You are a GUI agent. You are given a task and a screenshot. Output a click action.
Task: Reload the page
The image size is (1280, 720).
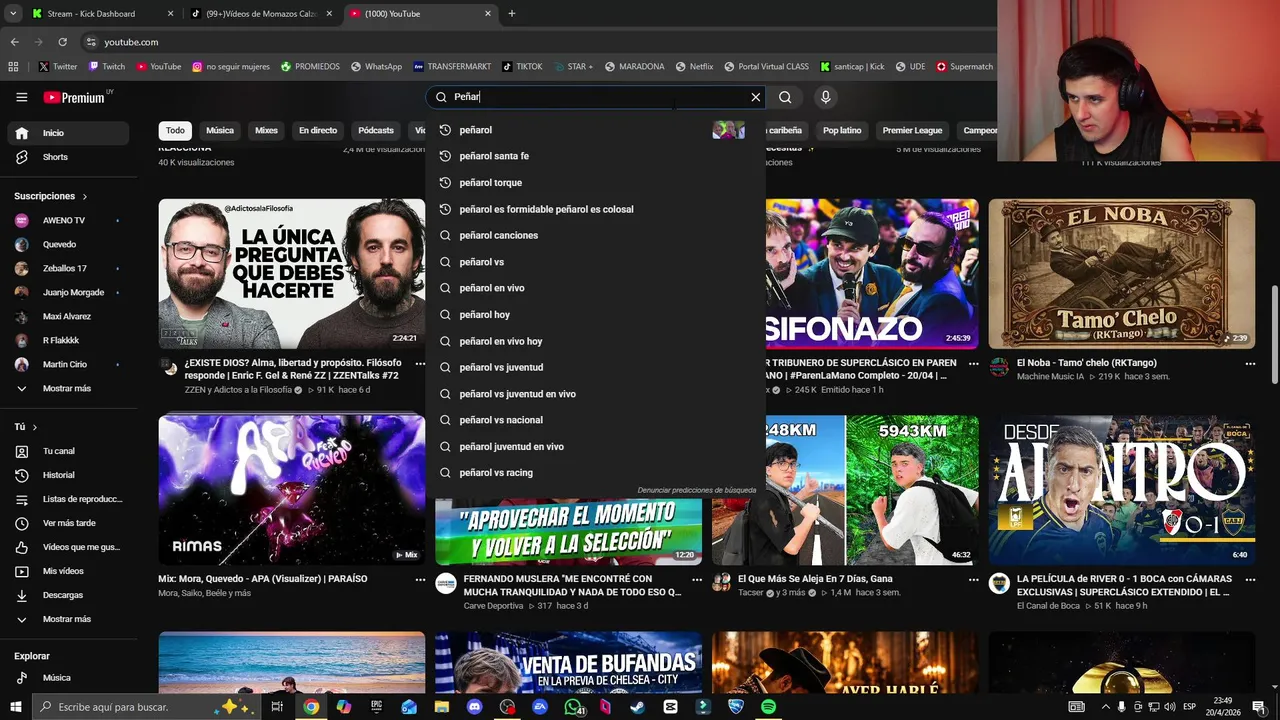[62, 42]
